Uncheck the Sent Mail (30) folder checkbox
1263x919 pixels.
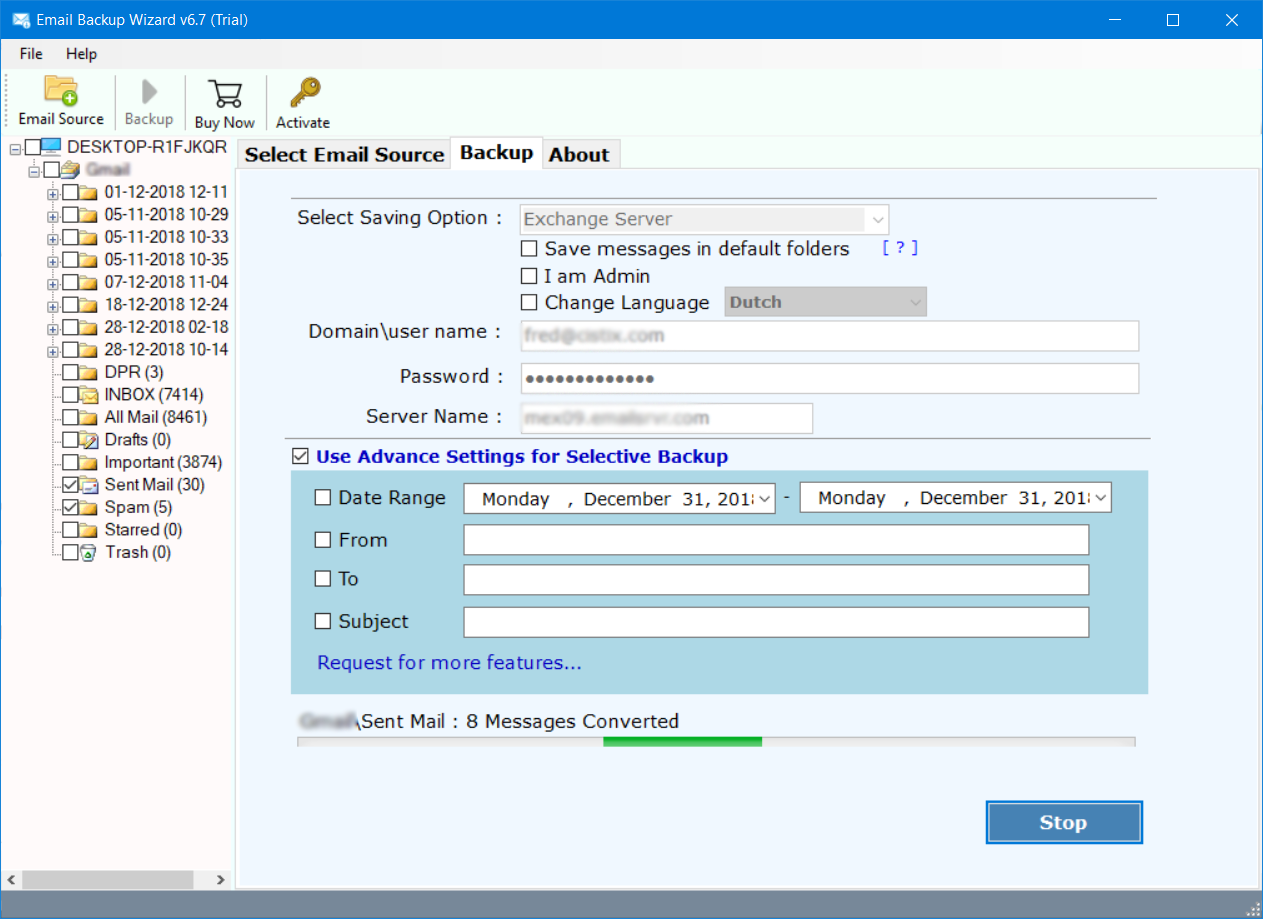click(x=70, y=485)
